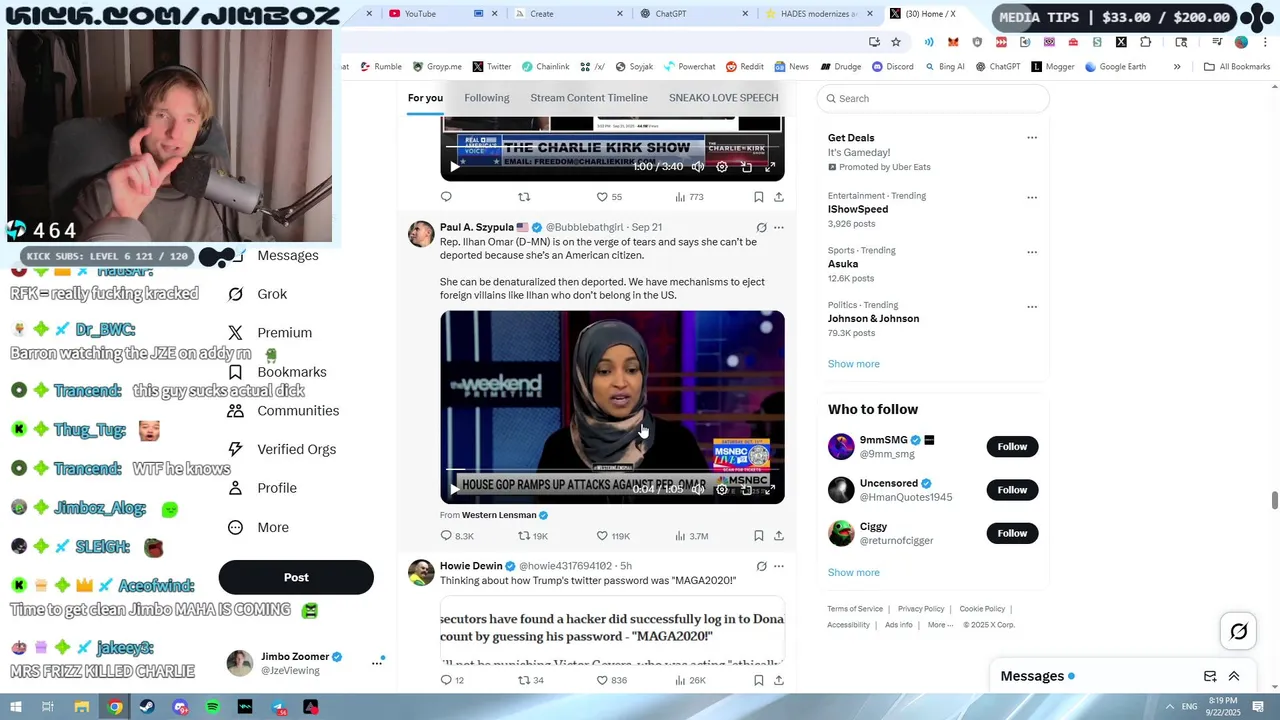
Task: Click the X Search field
Action: coord(933,98)
